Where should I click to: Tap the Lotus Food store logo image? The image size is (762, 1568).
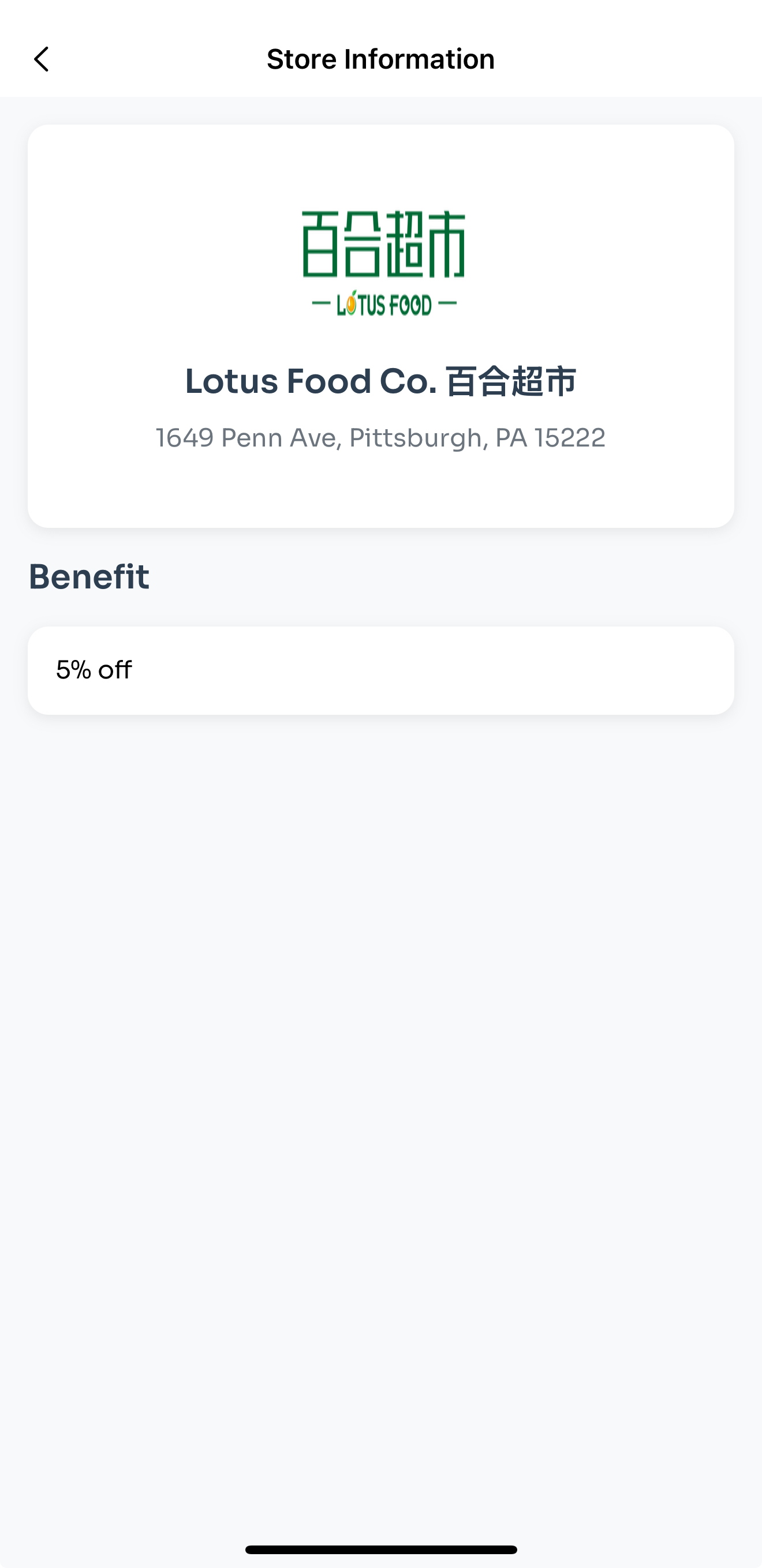(383, 263)
